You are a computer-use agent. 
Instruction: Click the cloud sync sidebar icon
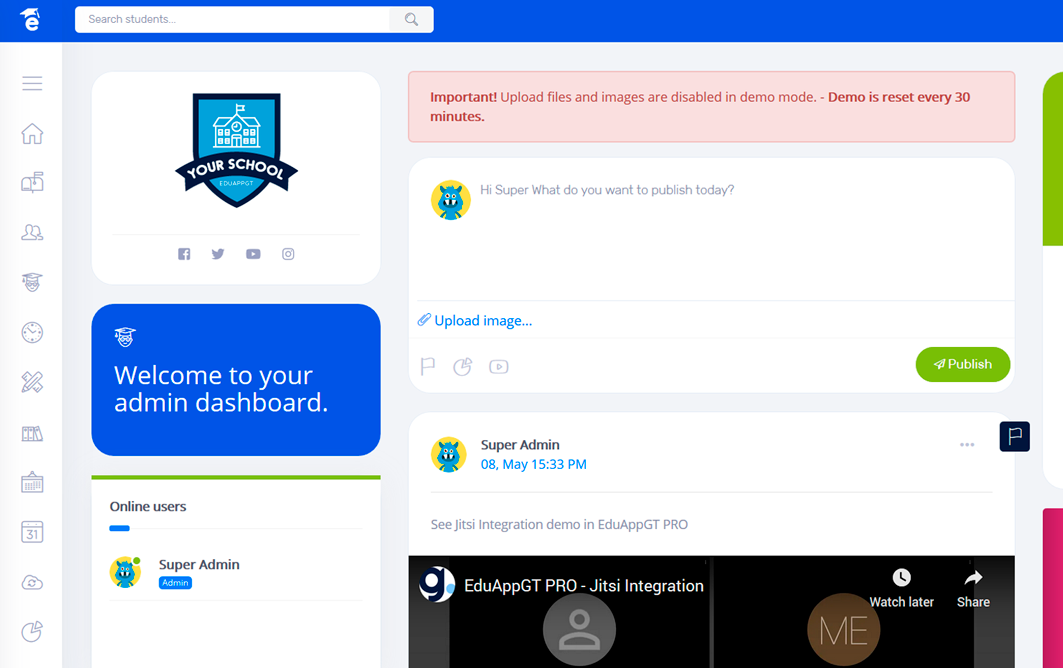[x=32, y=582]
